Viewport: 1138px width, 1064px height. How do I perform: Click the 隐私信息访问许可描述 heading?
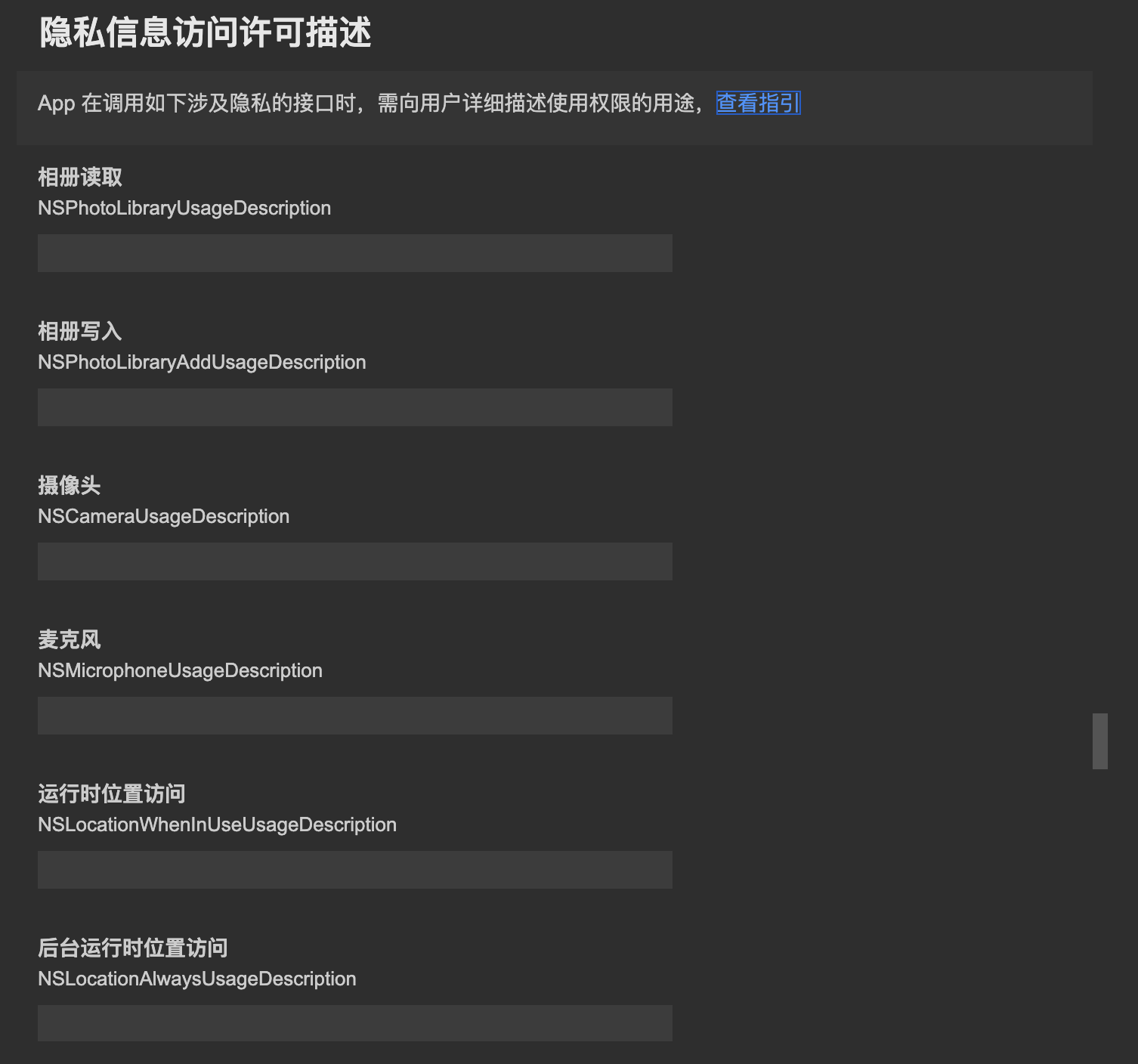[x=206, y=33]
